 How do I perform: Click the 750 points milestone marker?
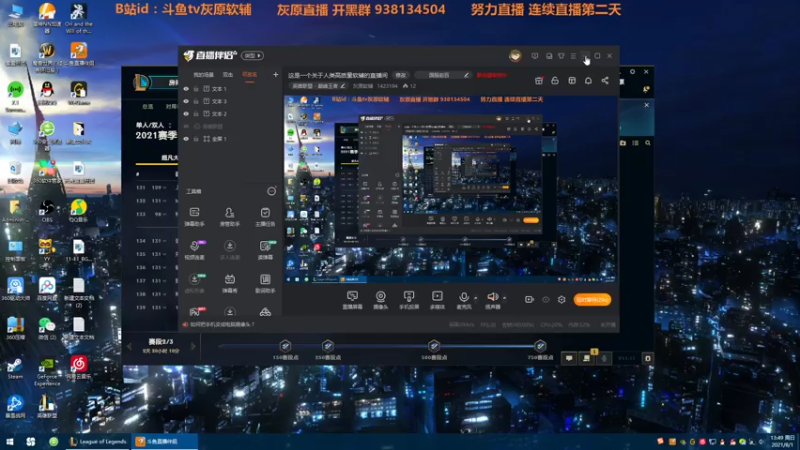540,346
